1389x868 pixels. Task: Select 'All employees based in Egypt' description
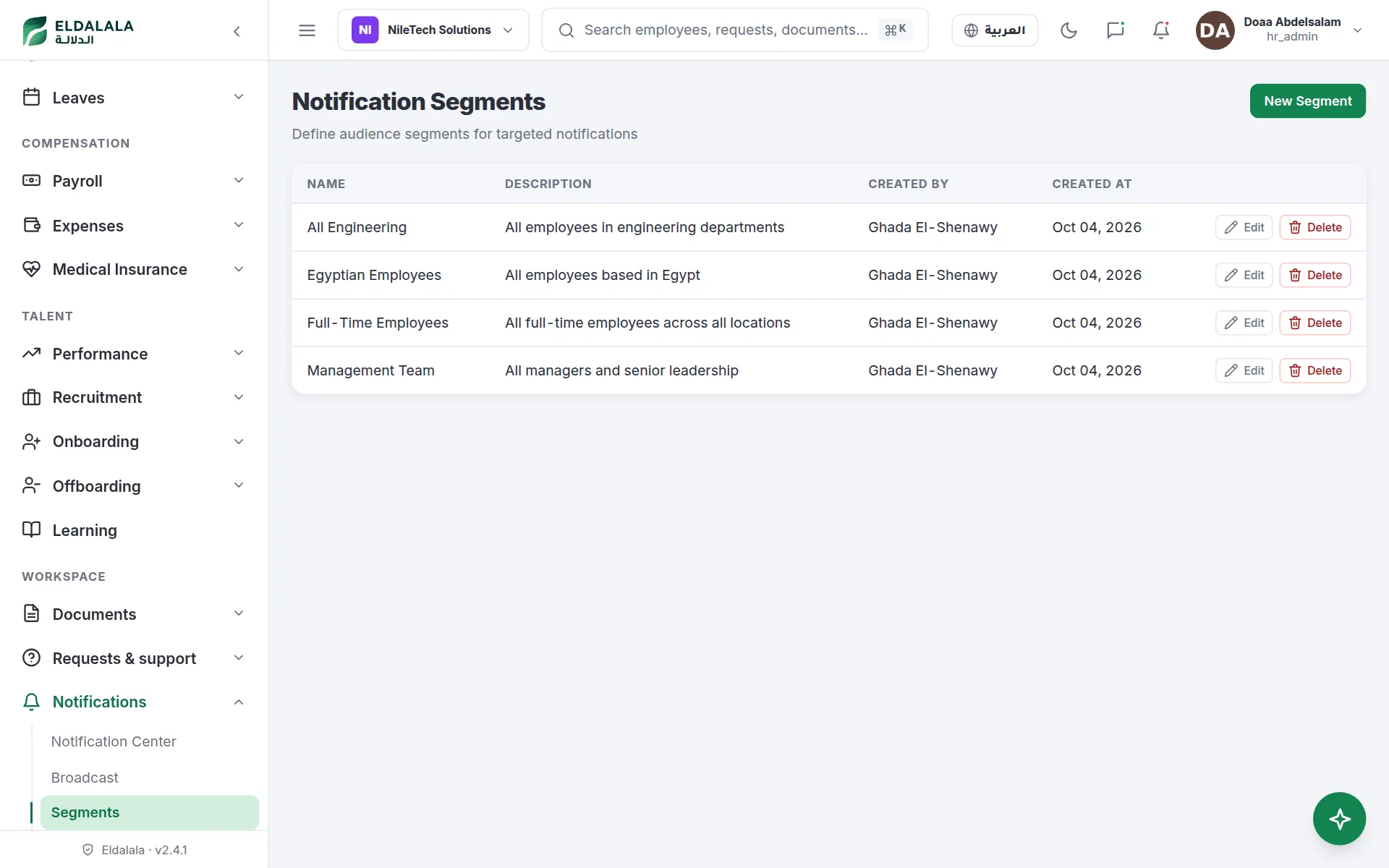[x=602, y=275]
